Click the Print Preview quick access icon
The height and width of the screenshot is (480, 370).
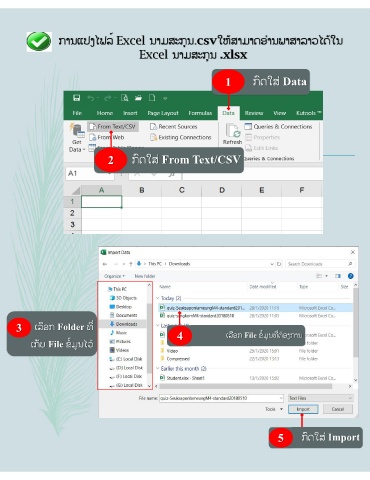[125, 98]
